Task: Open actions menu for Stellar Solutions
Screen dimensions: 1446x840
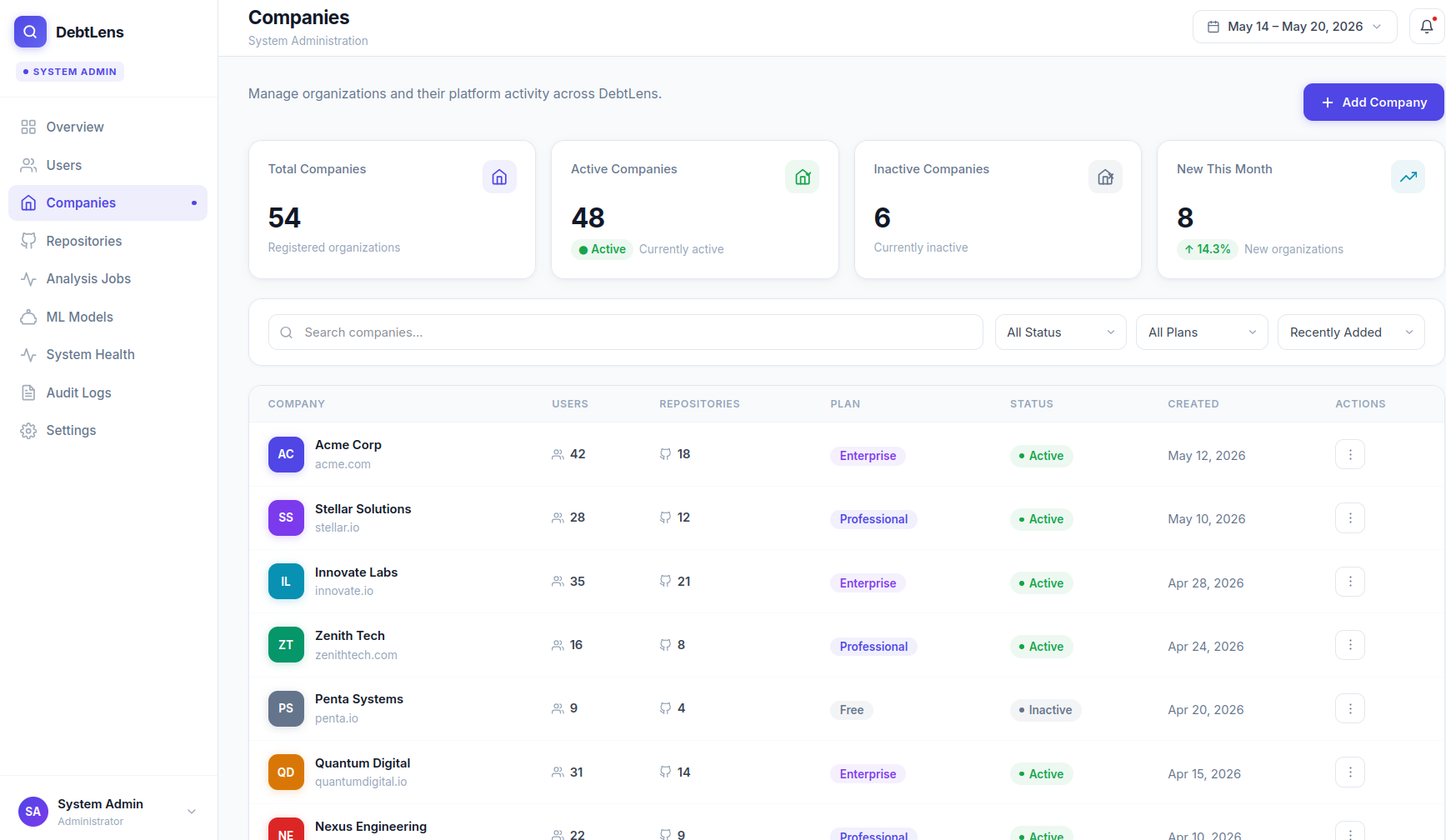Action: [x=1350, y=517]
